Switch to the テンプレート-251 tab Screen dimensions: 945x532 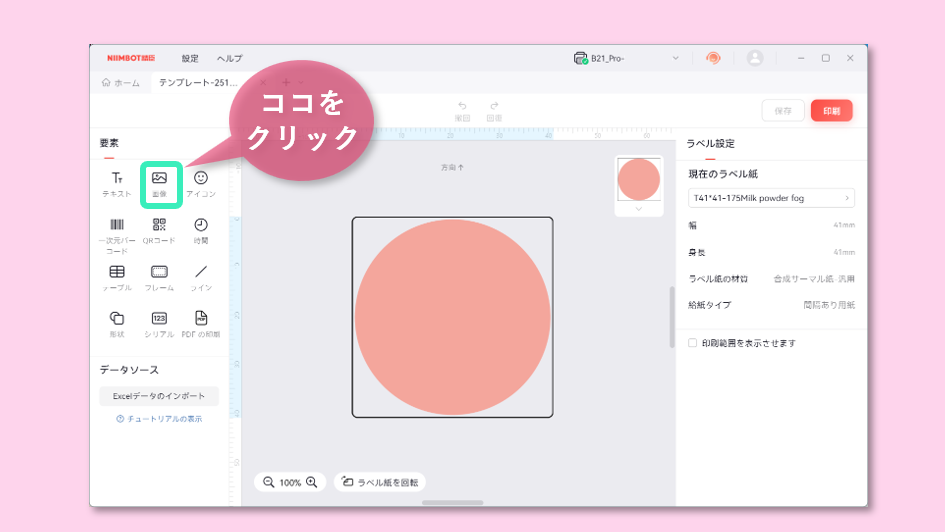click(198, 83)
